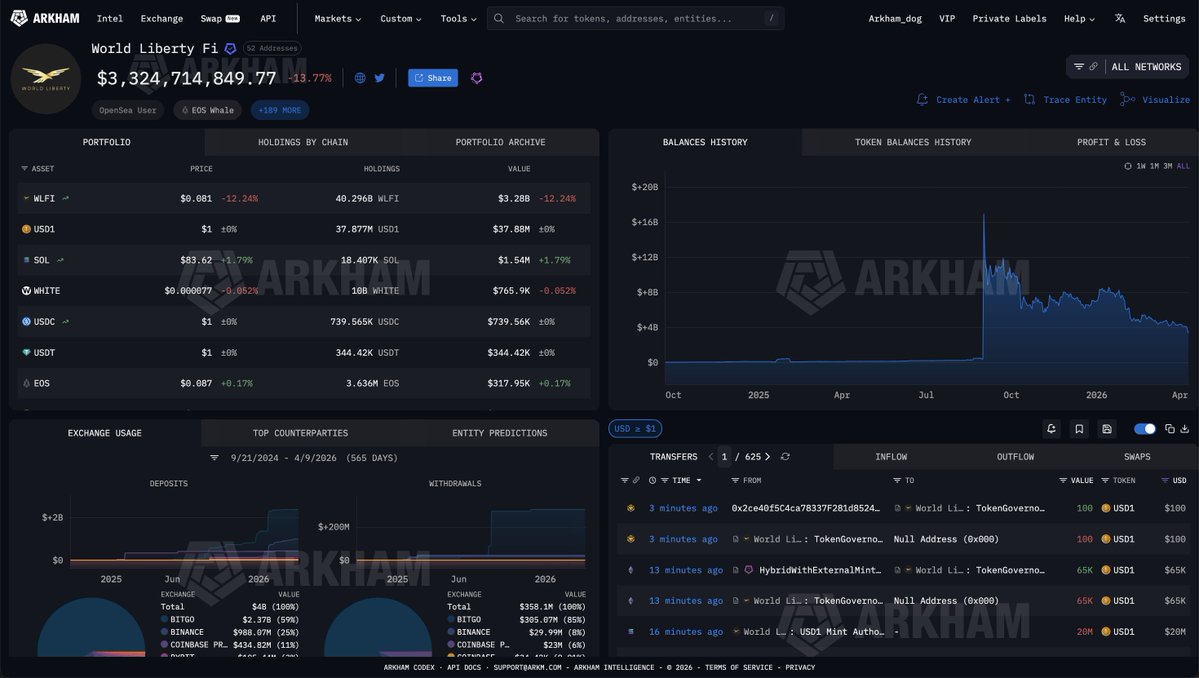Open the entity's Twitter profile icon
1199x678 pixels.
tap(379, 78)
